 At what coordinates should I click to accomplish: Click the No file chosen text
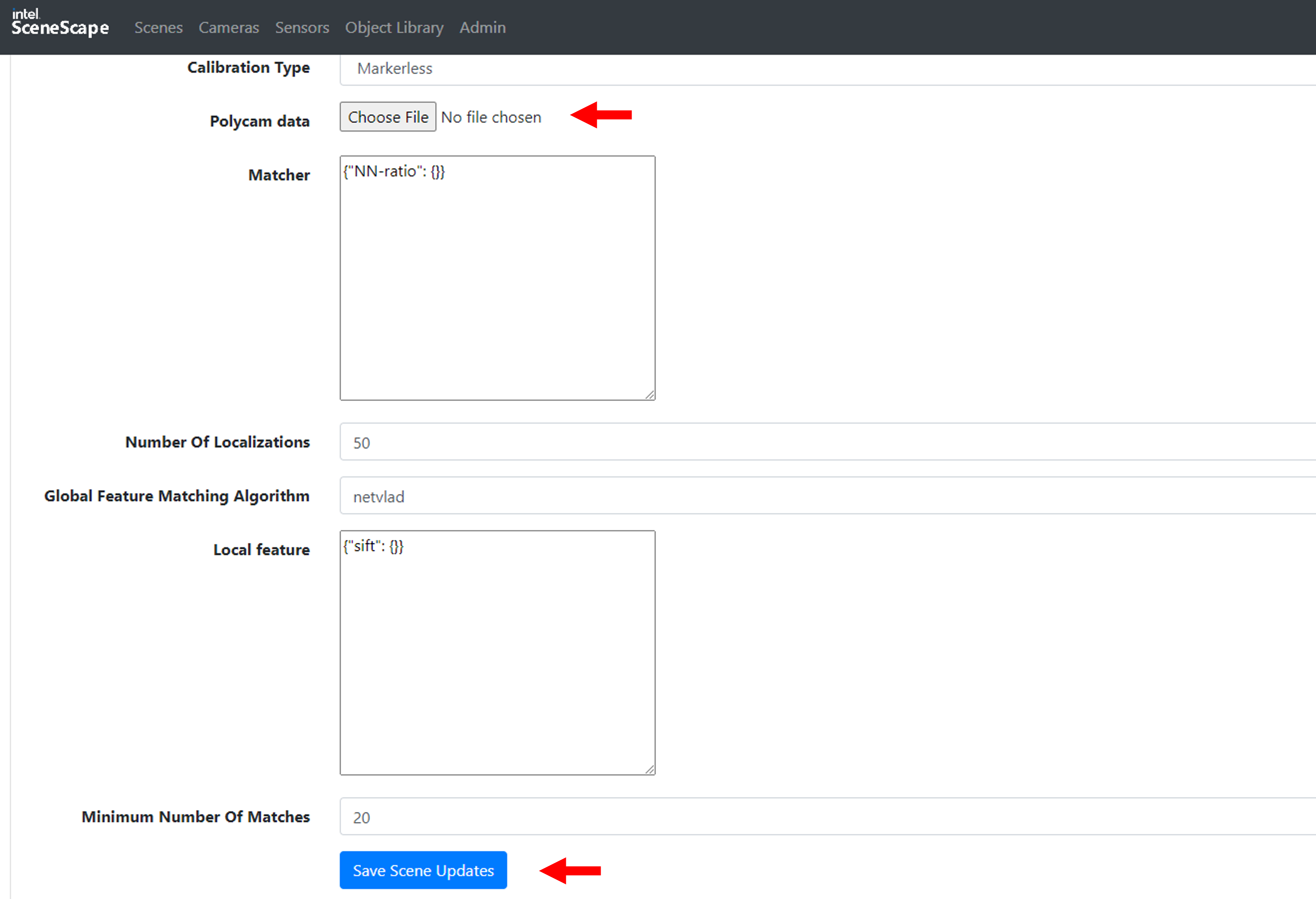click(491, 117)
